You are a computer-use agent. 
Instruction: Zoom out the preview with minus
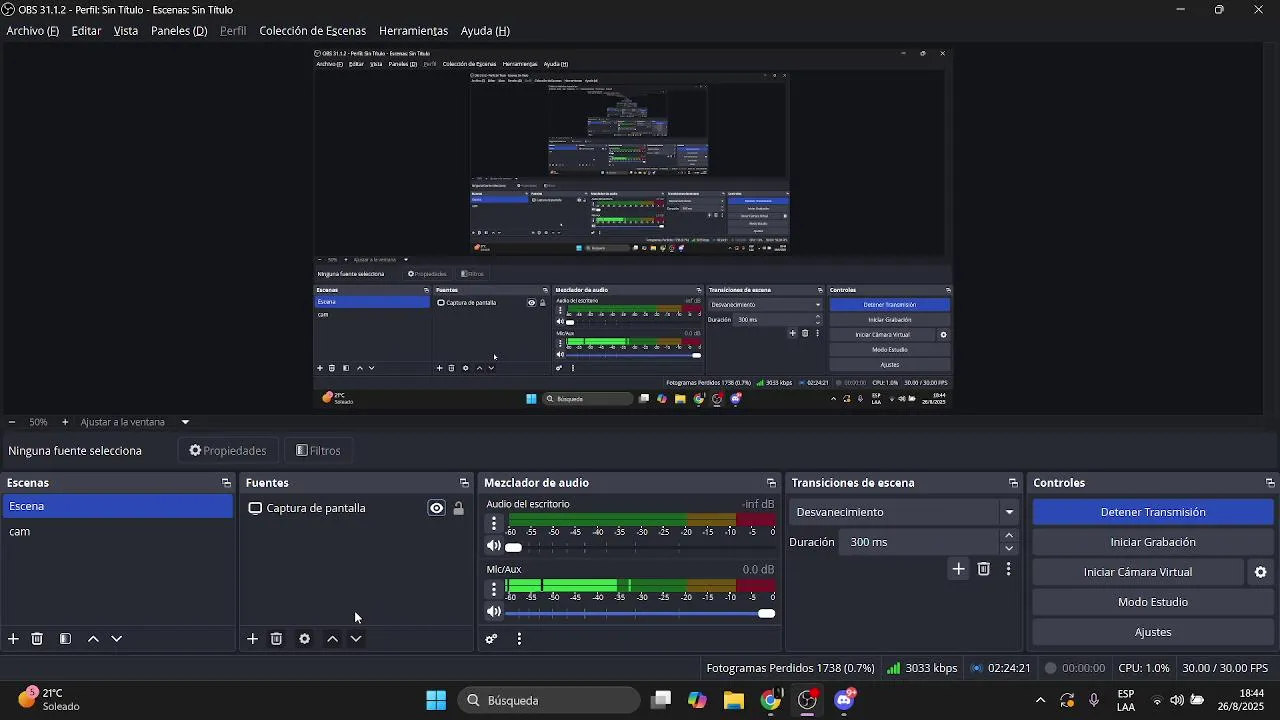(11, 422)
